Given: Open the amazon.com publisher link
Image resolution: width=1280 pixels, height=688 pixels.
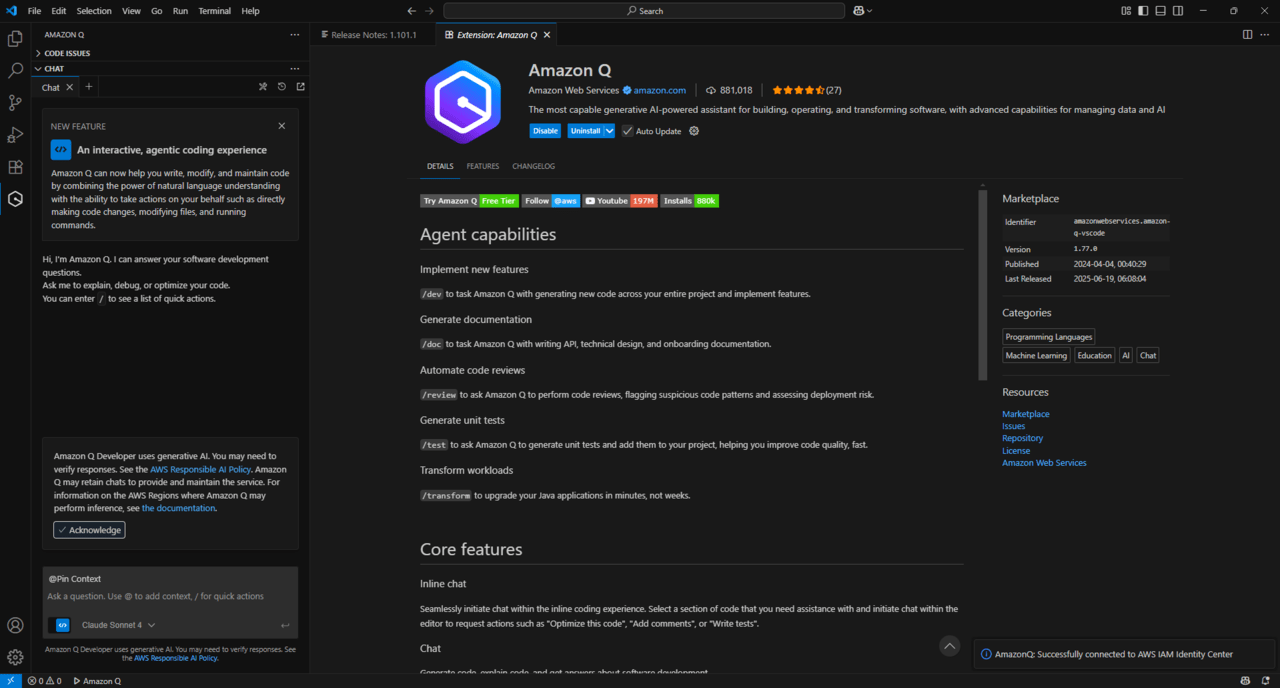Looking at the screenshot, I should point(659,90).
